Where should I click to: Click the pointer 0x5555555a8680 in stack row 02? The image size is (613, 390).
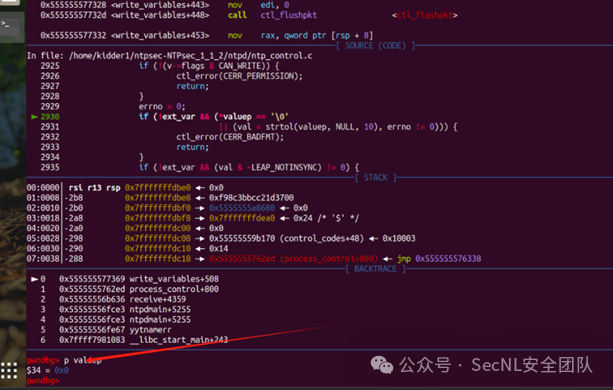click(242, 208)
